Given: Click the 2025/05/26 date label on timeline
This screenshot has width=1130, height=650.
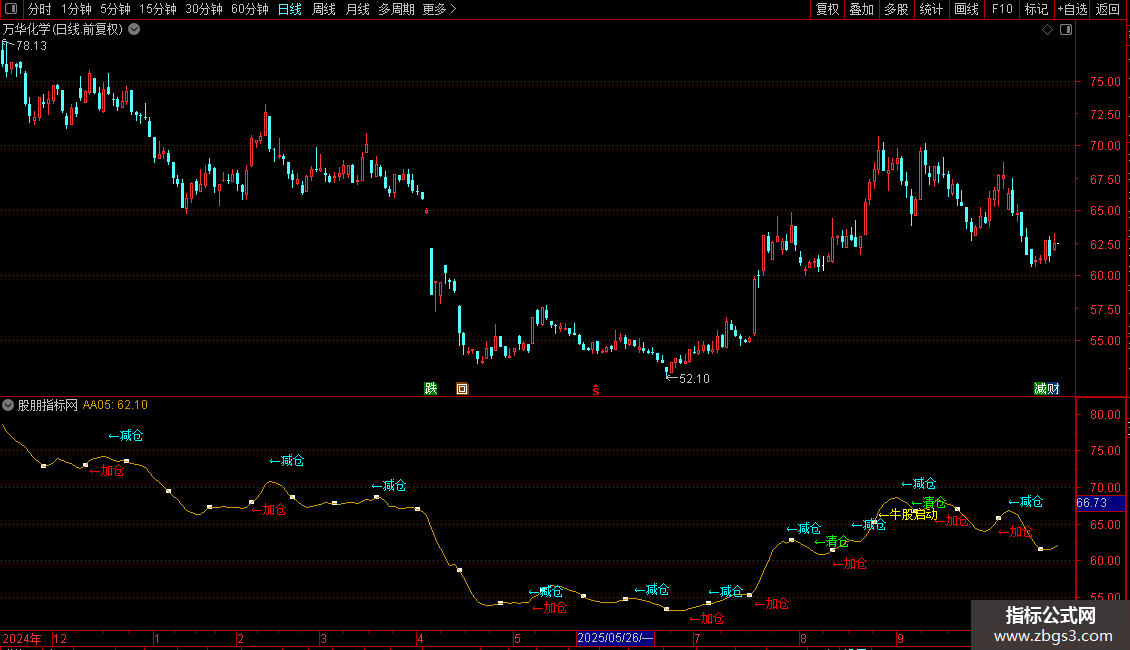Looking at the screenshot, I should point(615,638).
